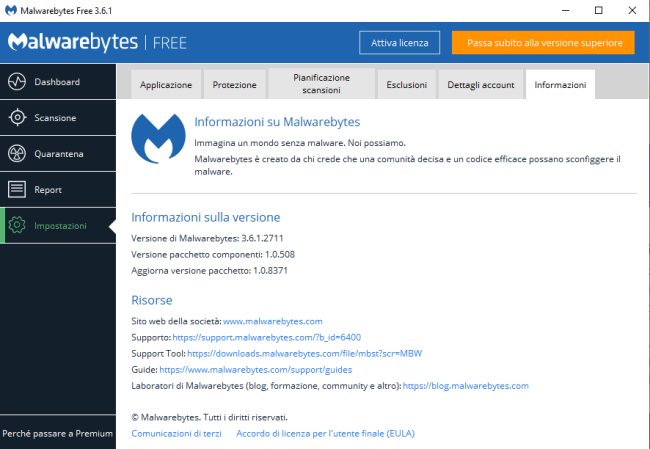Open Dashboard from the sidebar

pyautogui.click(x=58, y=82)
